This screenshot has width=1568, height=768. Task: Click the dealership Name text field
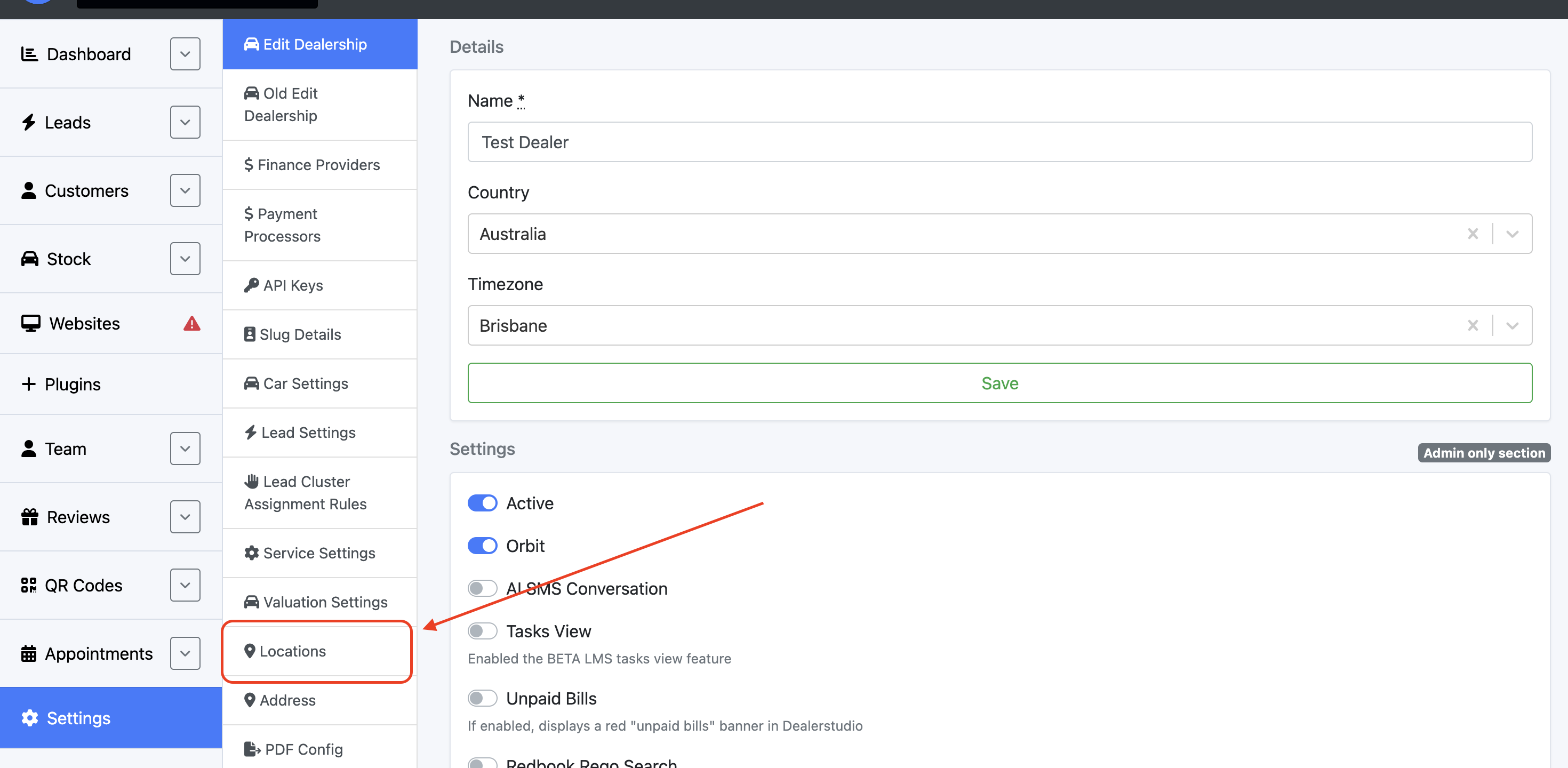(x=999, y=142)
